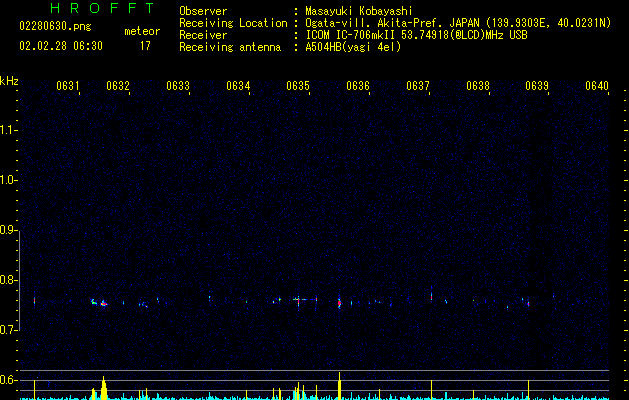Click the Receiving Location label

tap(233, 23)
